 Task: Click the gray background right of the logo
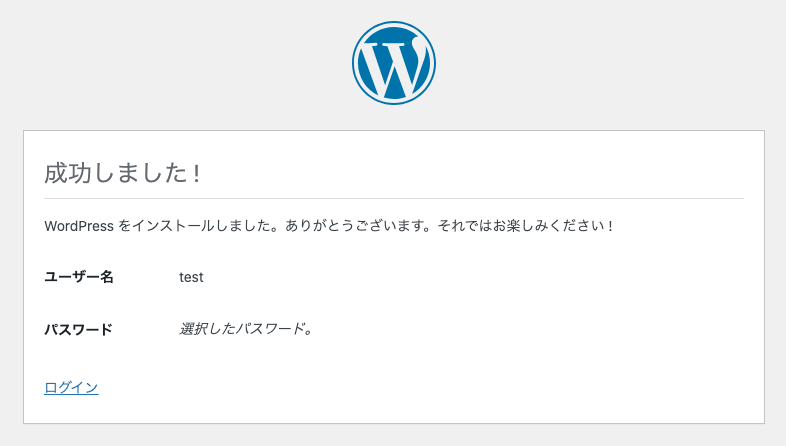click(600, 62)
